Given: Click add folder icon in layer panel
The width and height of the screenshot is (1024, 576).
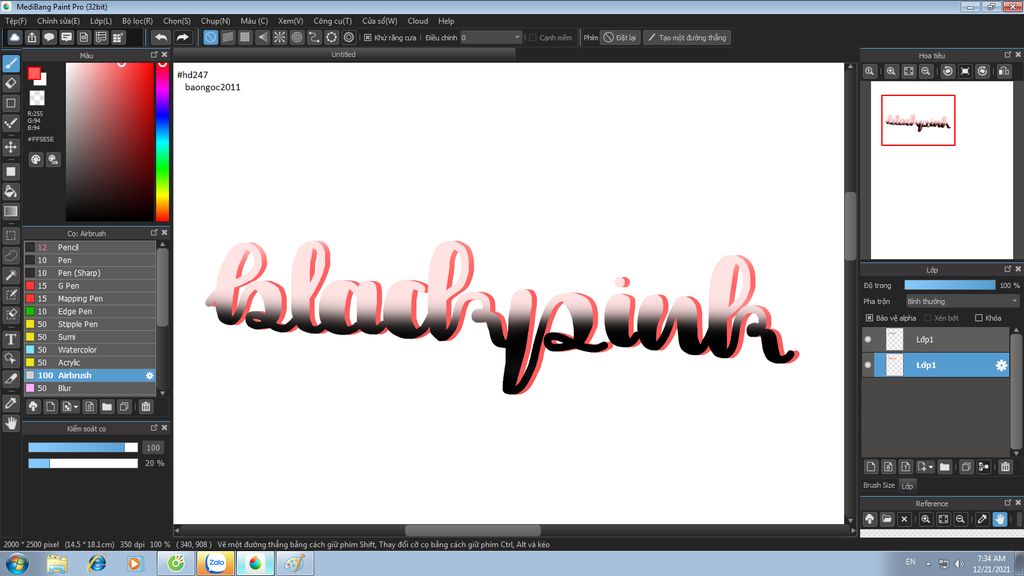Looking at the screenshot, I should (944, 466).
